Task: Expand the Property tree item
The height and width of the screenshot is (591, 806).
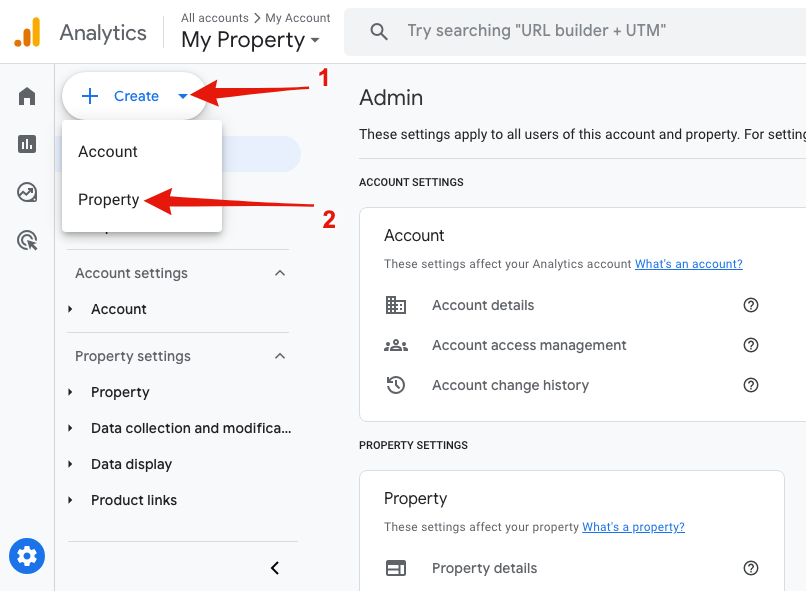Action: [70, 392]
